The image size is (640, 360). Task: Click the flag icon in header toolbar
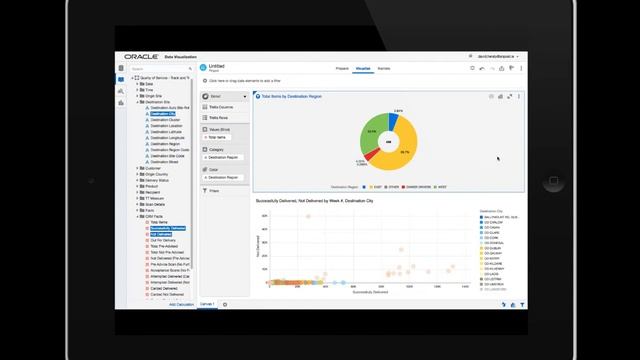511,68
